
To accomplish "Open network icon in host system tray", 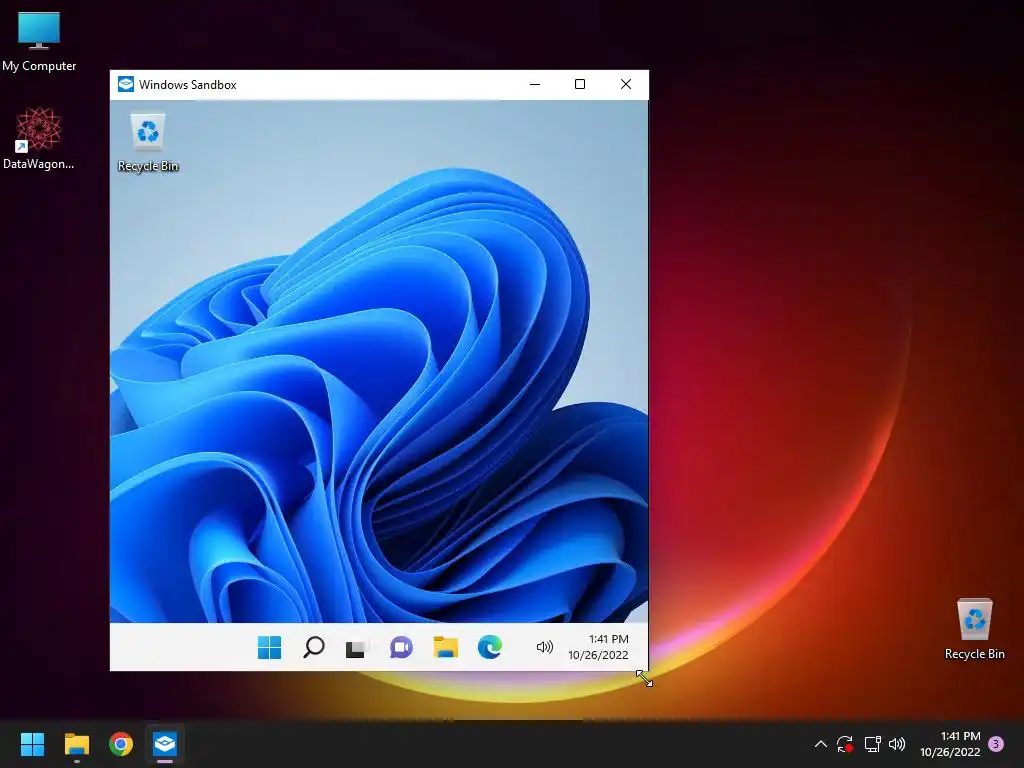I will tap(872, 744).
